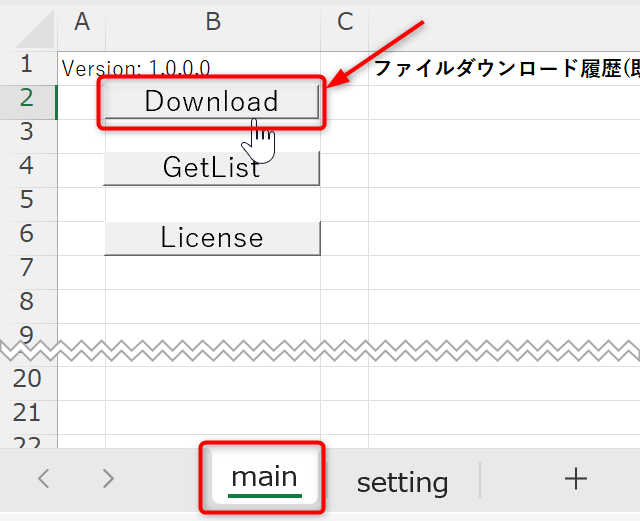Open License via its button
The height and width of the screenshot is (521, 640).
click(x=211, y=238)
